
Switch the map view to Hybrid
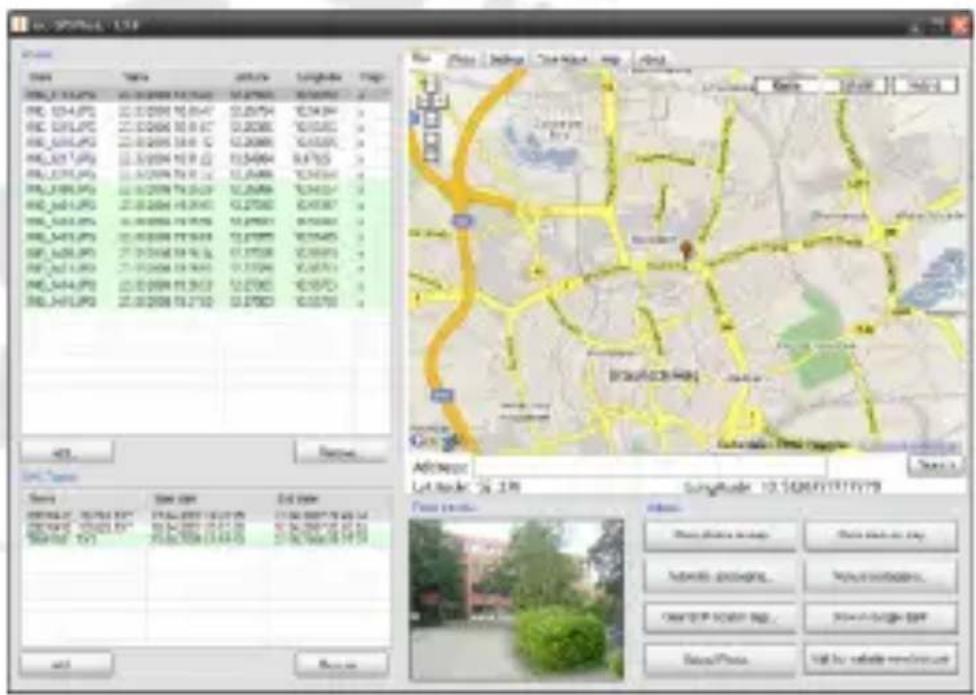pyautogui.click(x=926, y=85)
